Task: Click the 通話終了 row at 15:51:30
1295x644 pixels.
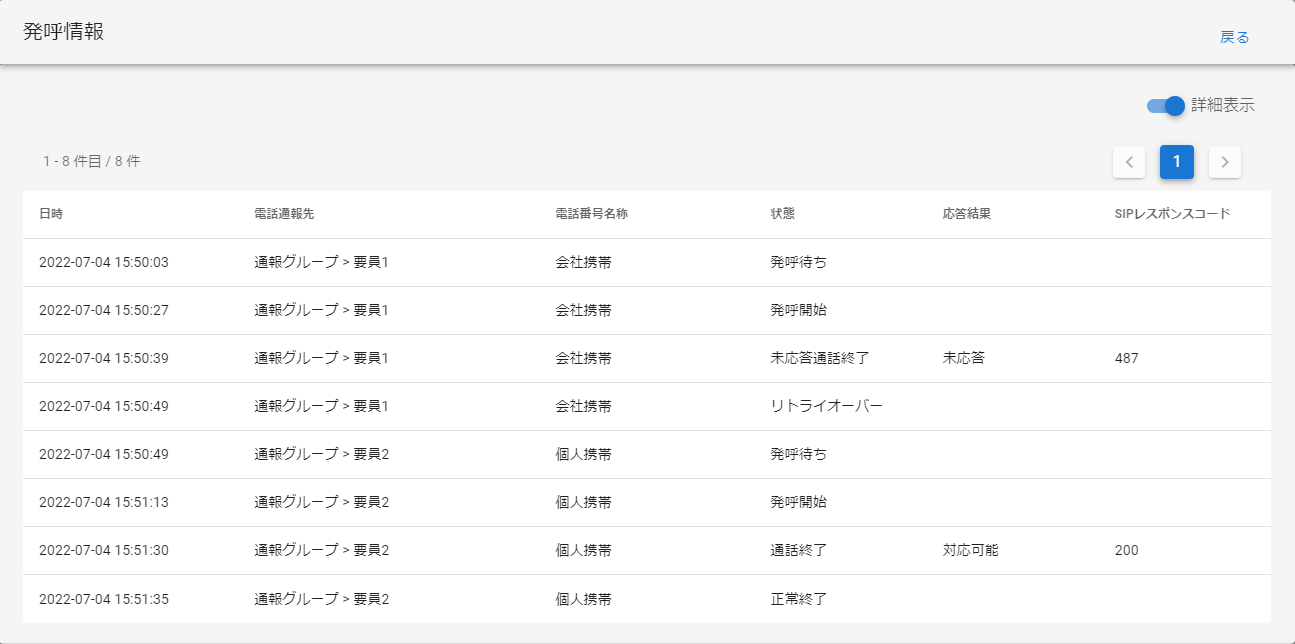Action: (x=798, y=550)
